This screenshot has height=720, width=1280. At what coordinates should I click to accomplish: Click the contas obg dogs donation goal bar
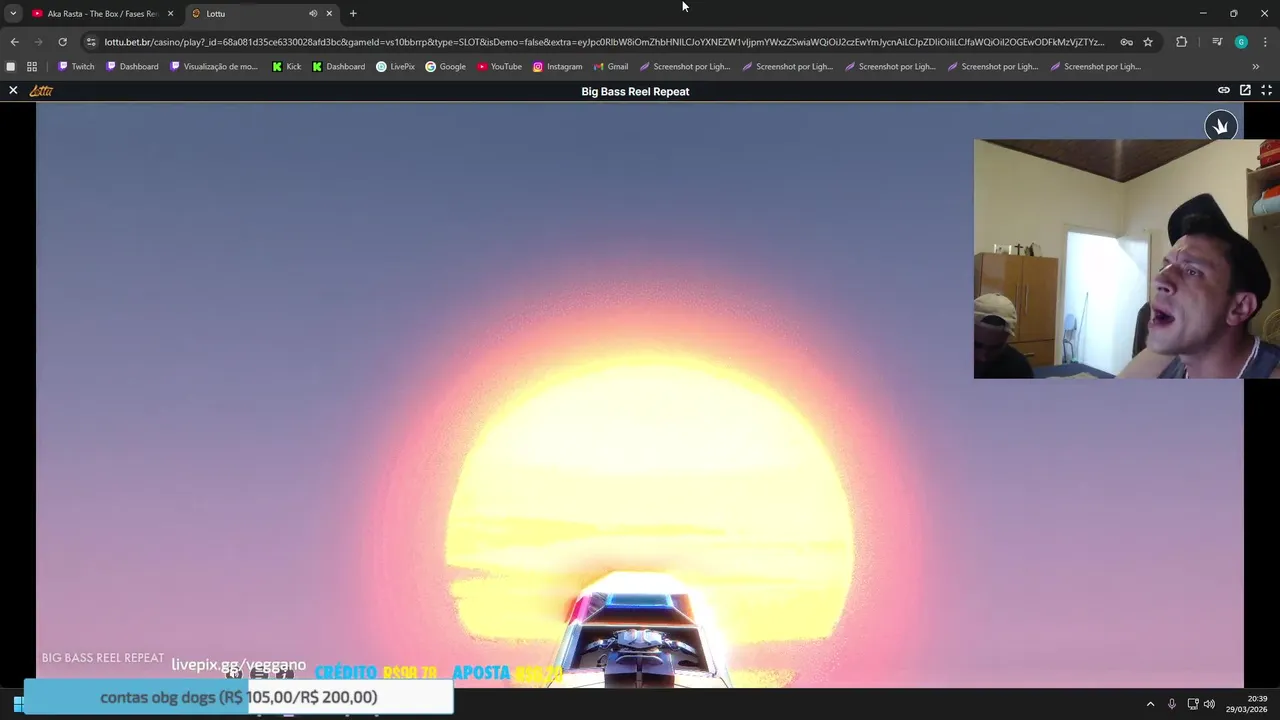click(x=238, y=697)
